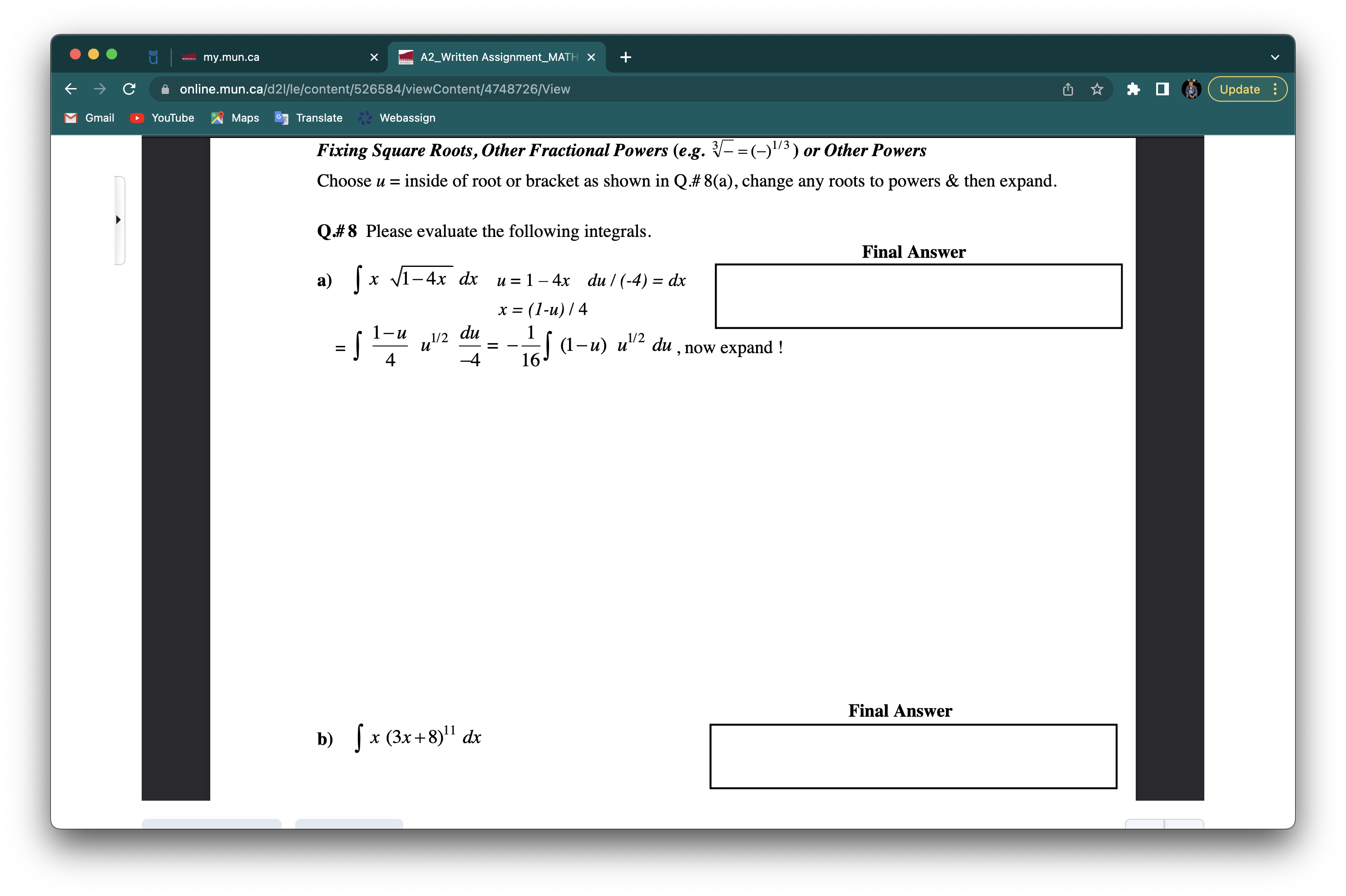
Task: Bookmark this page using the star icon
Action: [1096, 89]
